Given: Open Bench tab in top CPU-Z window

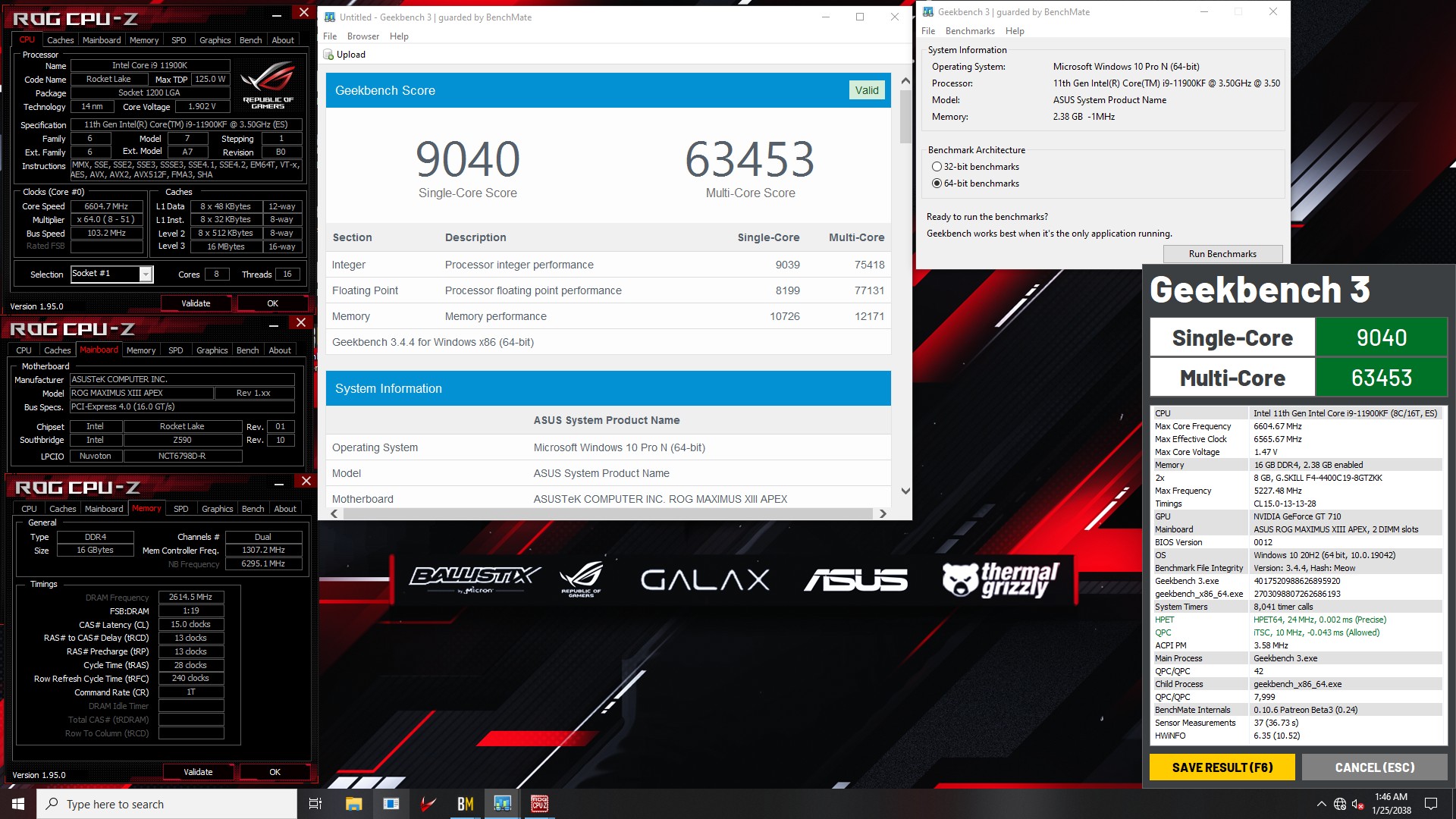Looking at the screenshot, I should (250, 40).
